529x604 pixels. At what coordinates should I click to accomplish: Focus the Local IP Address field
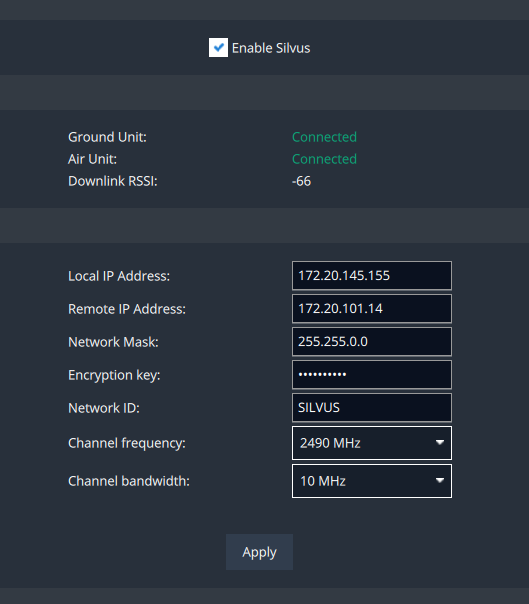point(372,275)
